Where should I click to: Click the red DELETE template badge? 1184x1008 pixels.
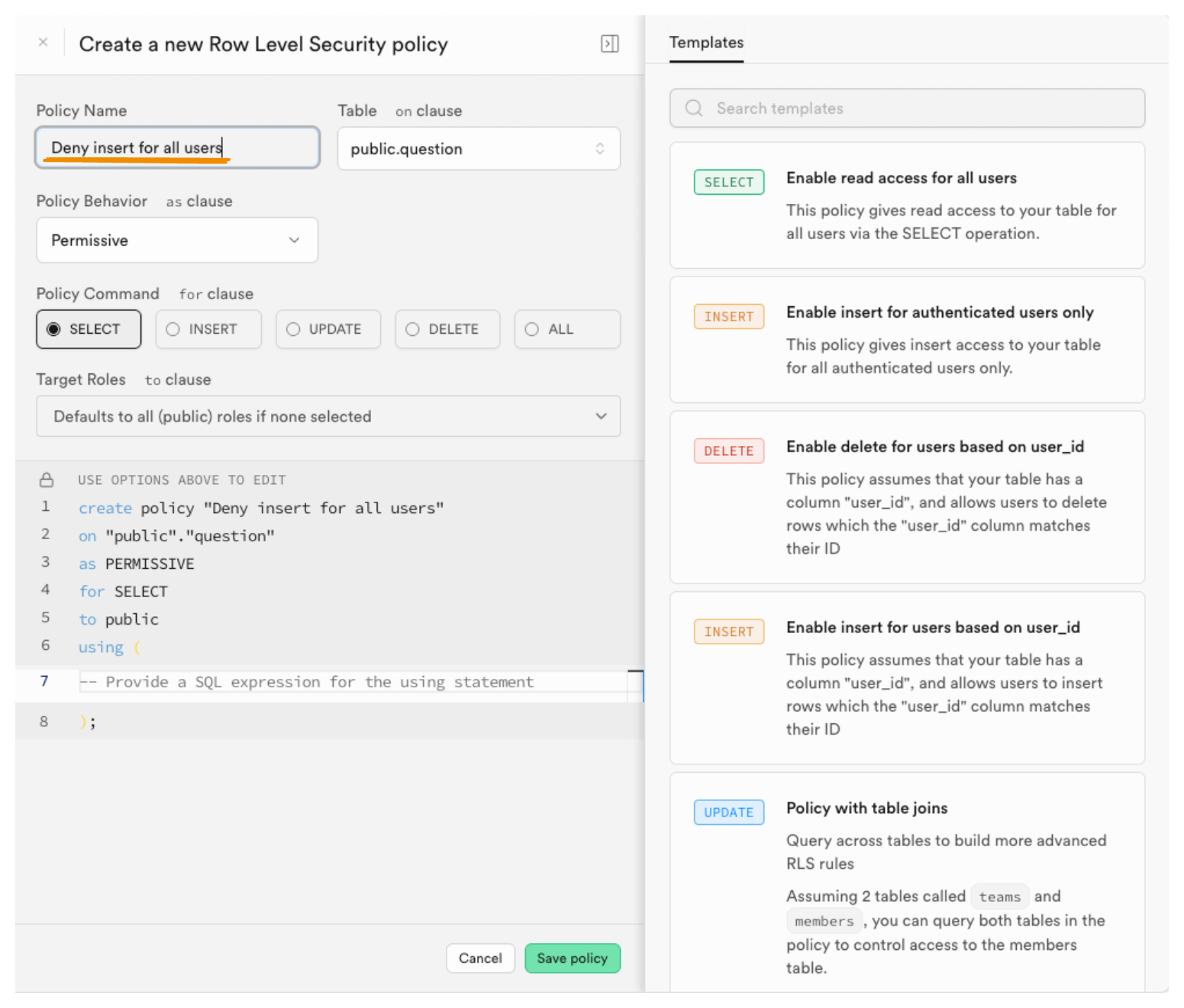[x=728, y=451]
